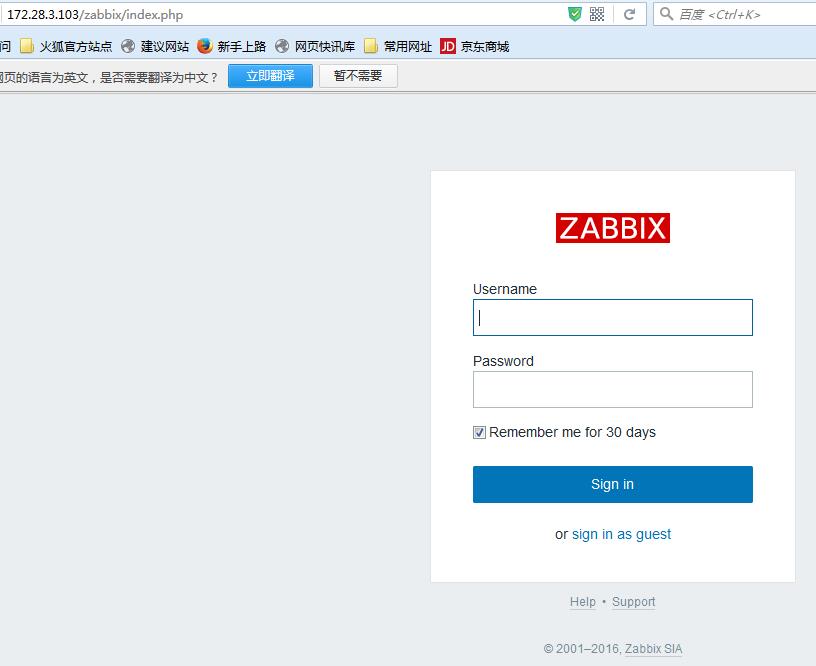Viewport: 816px width, 666px height.
Task: Dismiss translation bar with 暂不需要
Action: click(x=357, y=75)
